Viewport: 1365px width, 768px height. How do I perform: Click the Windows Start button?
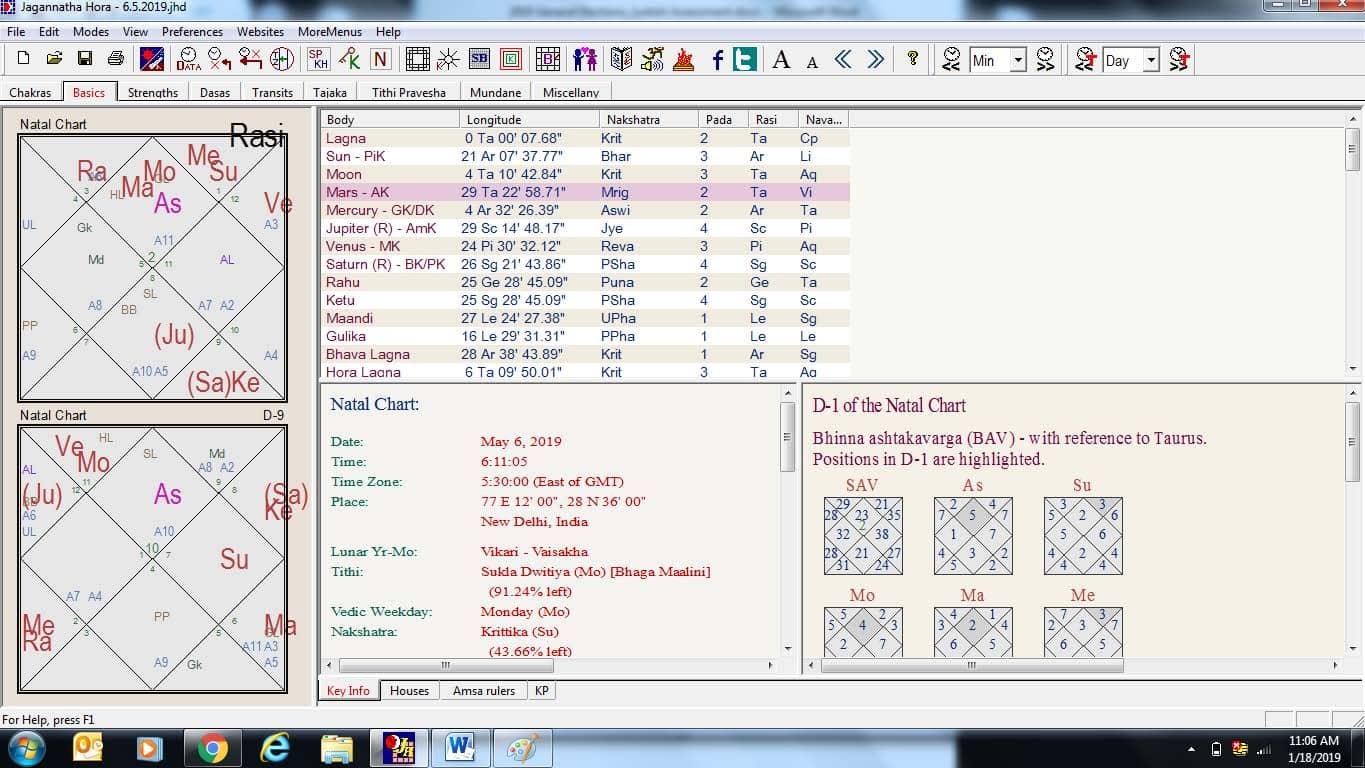point(26,748)
